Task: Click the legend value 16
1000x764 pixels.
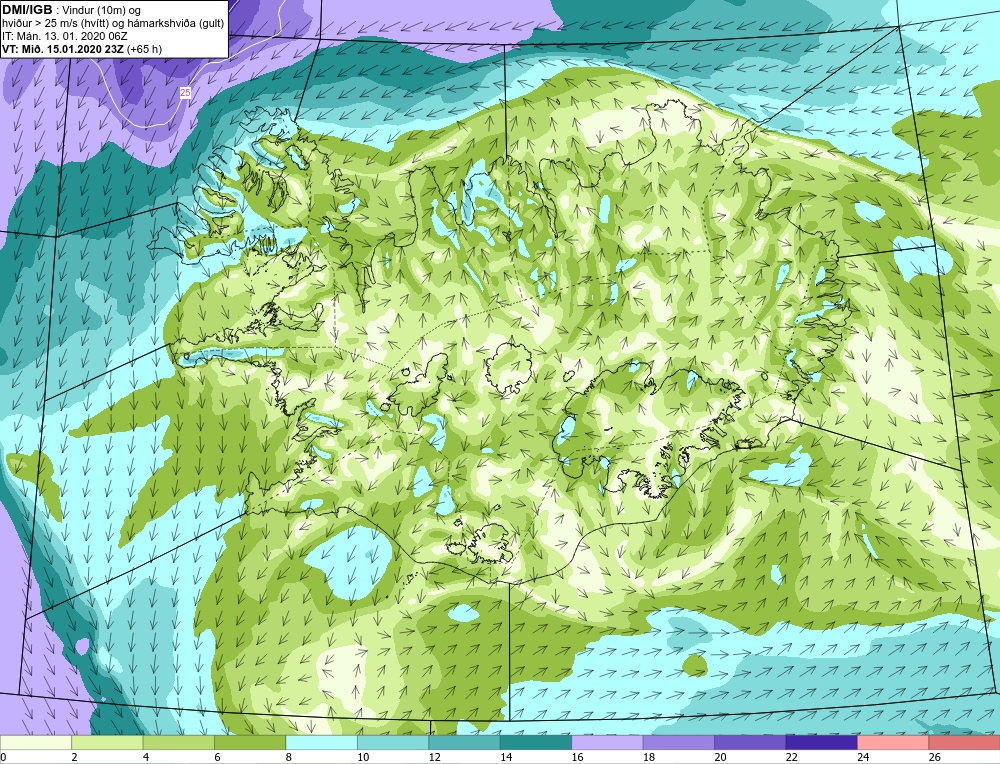Action: (578, 757)
